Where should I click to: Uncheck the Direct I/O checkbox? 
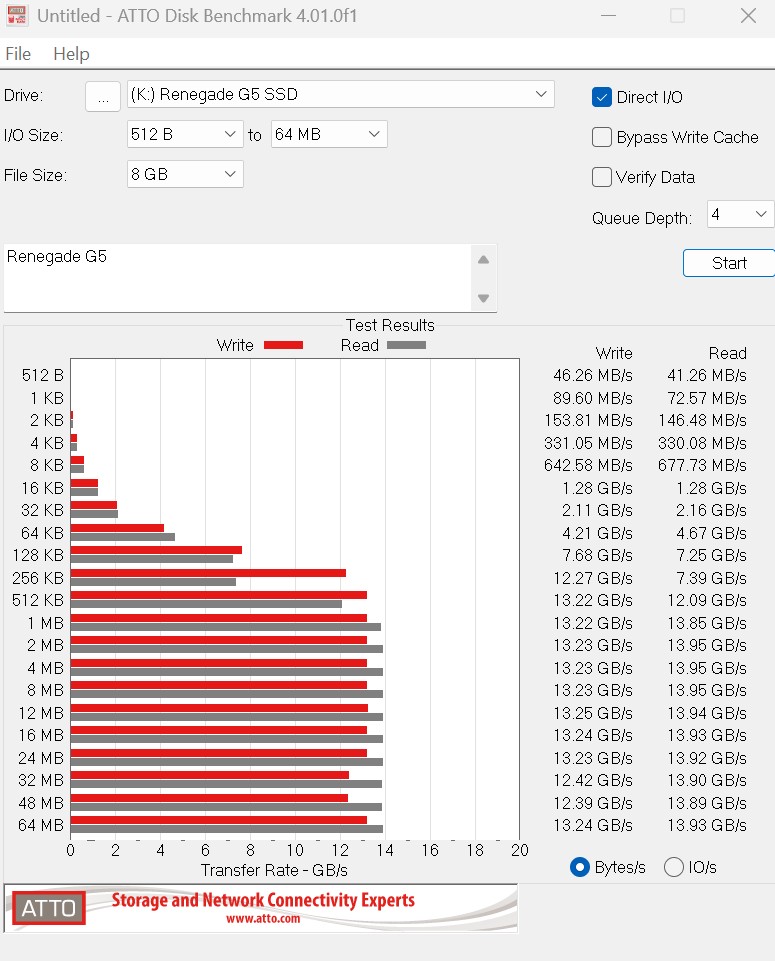[x=602, y=97]
